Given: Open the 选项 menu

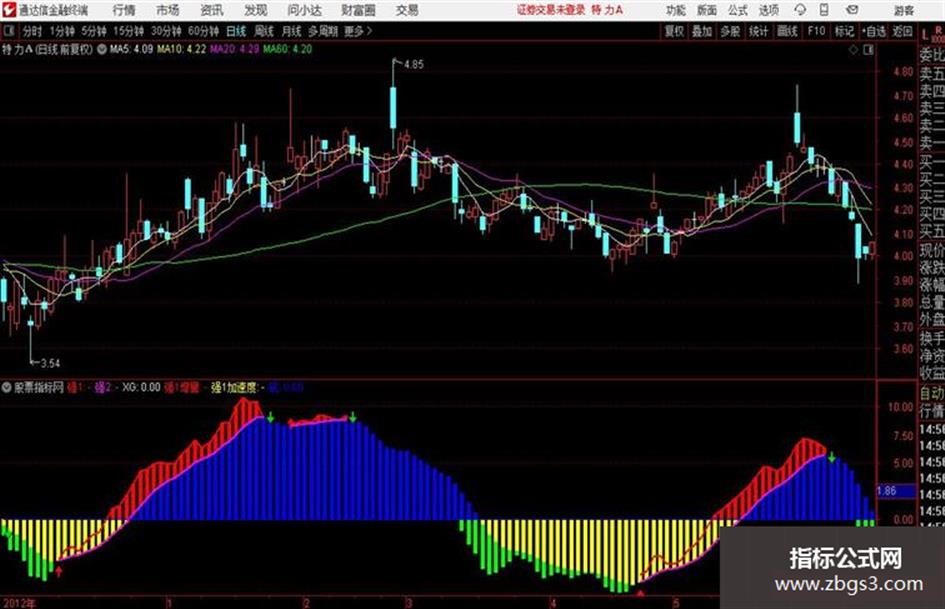Looking at the screenshot, I should coord(768,10).
